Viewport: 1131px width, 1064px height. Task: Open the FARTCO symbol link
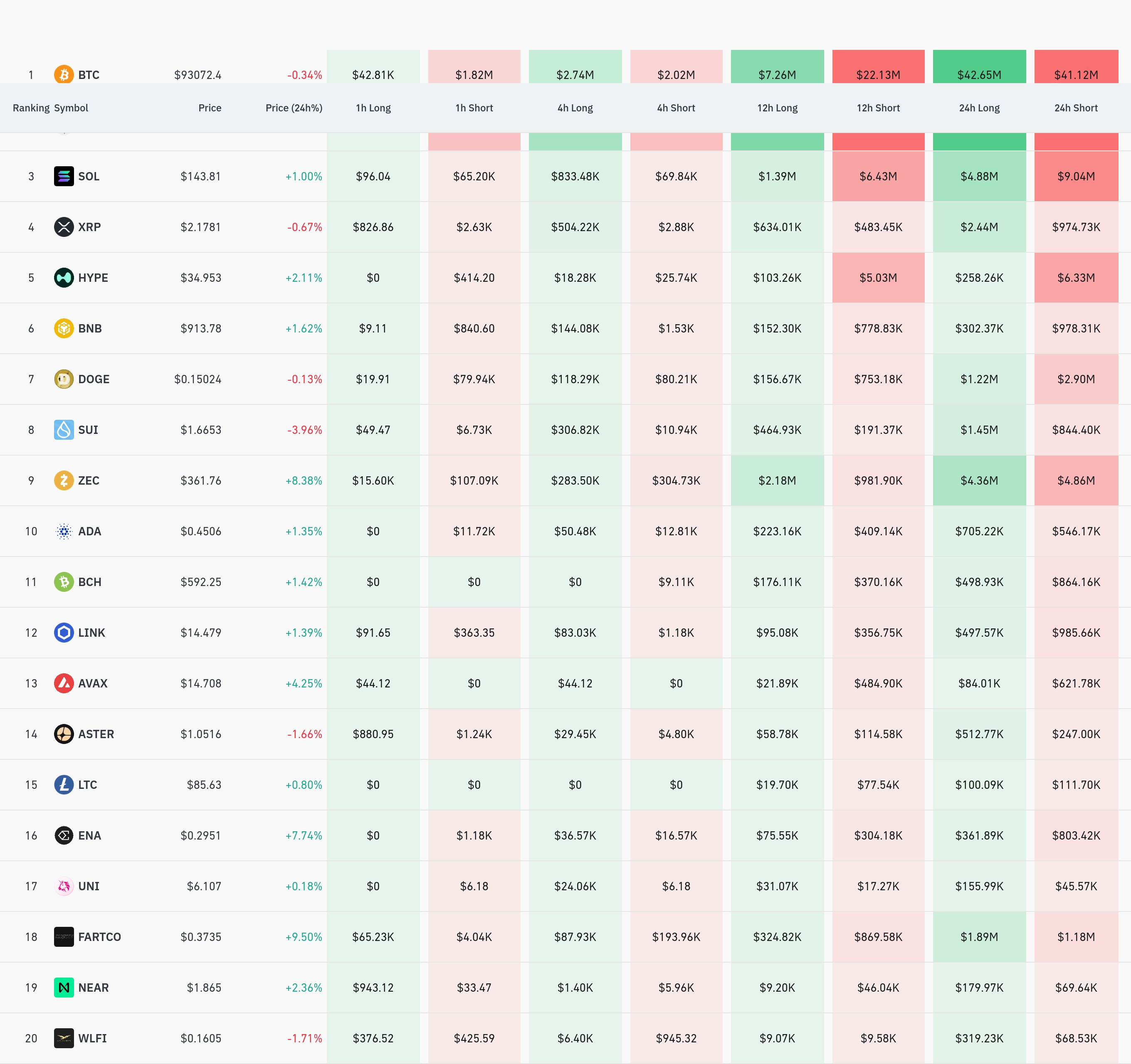pyautogui.click(x=99, y=937)
